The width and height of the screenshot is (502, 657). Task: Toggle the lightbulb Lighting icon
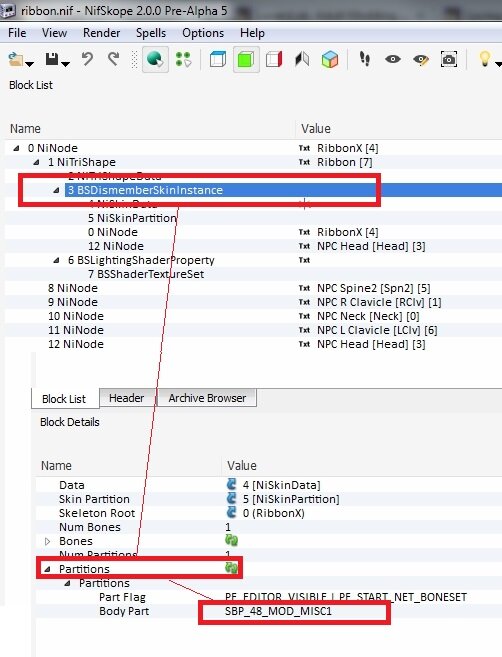coord(484,59)
